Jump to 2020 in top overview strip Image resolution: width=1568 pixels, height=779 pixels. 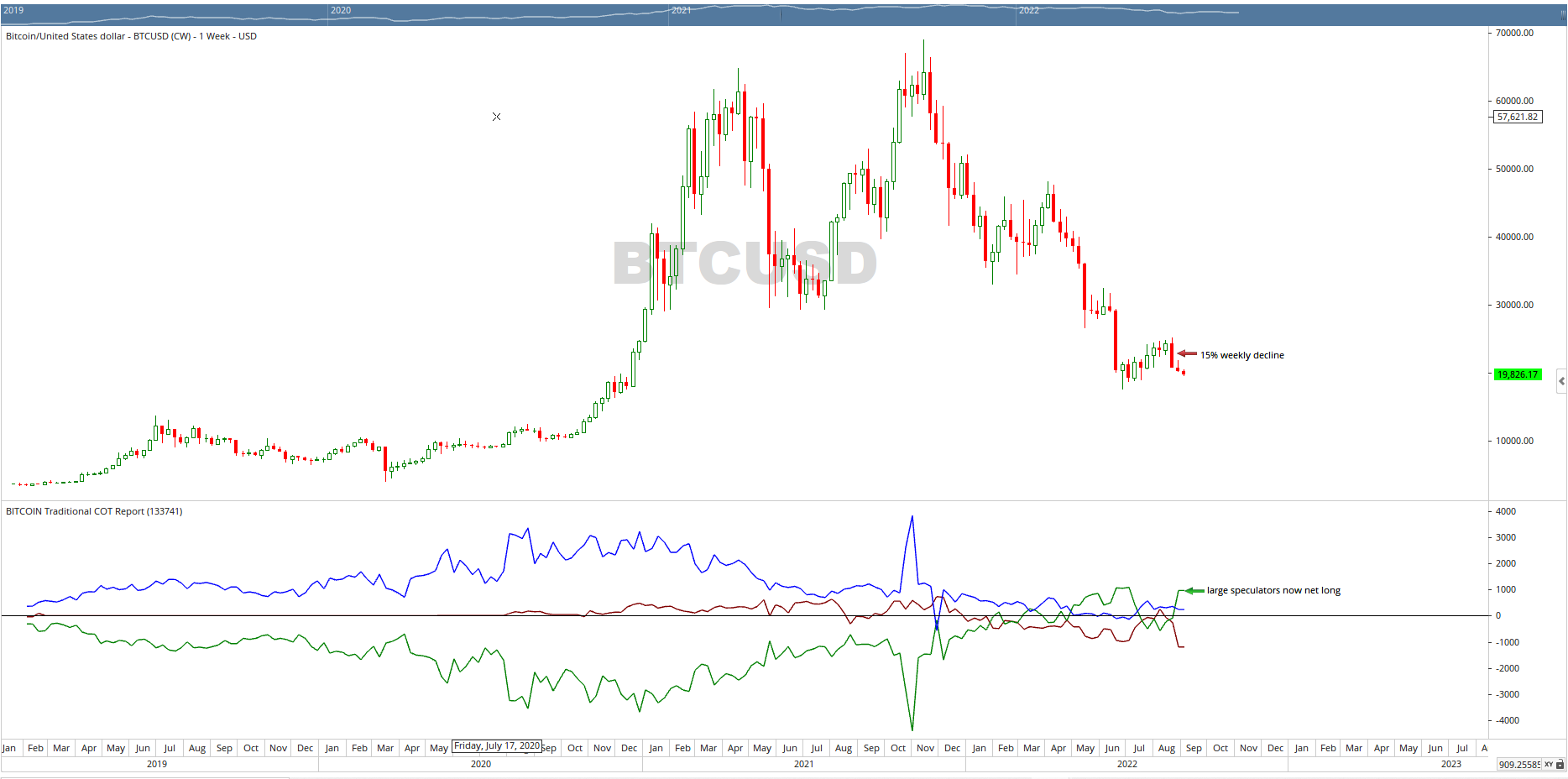tap(341, 10)
